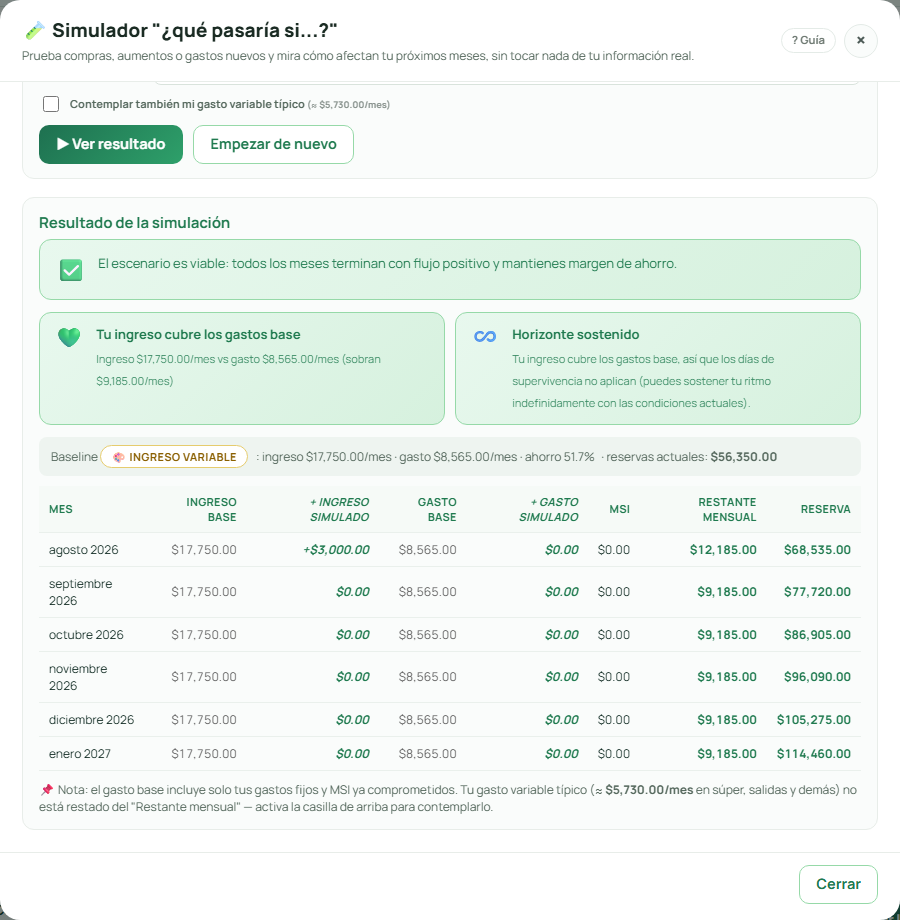Click the $56,350.00 reservas actuales amount
The width and height of the screenshot is (900, 920).
tap(743, 457)
